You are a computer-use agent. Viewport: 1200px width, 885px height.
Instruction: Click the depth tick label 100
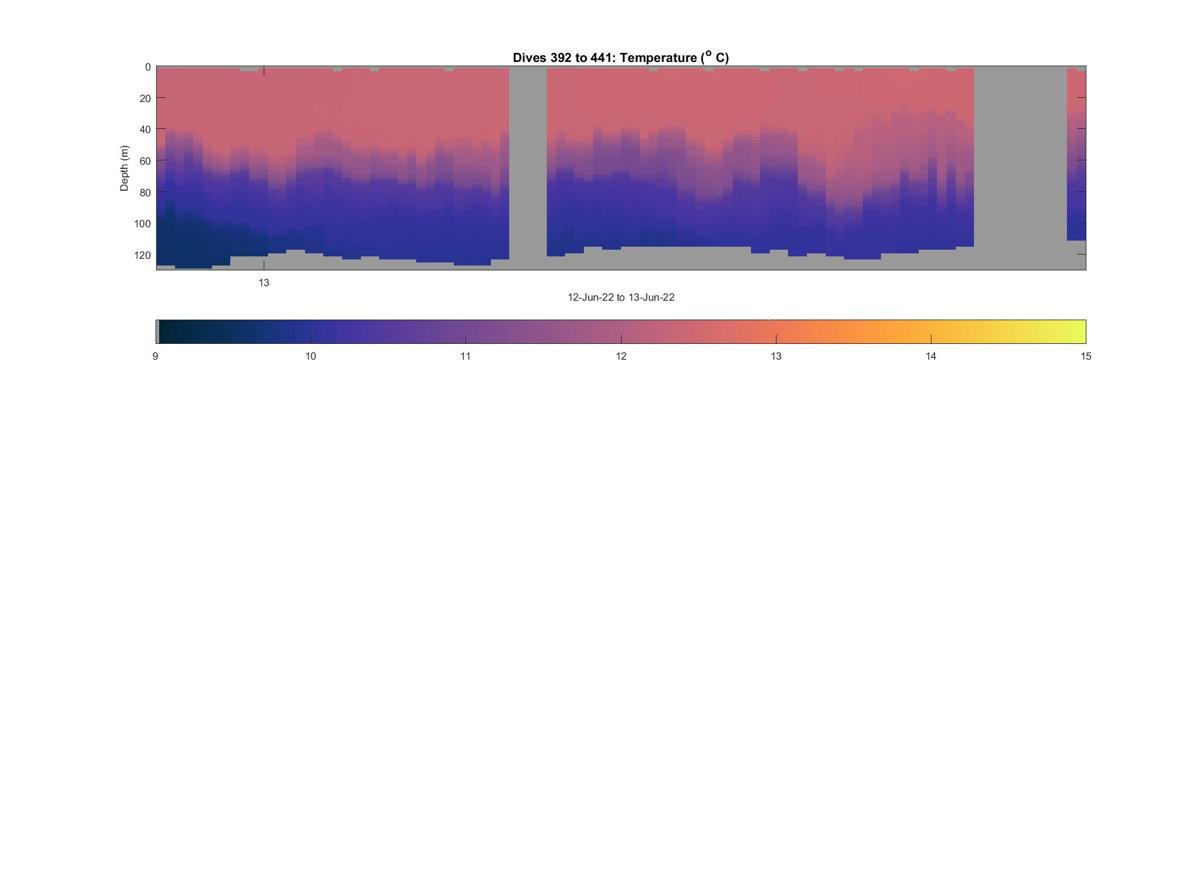point(143,223)
